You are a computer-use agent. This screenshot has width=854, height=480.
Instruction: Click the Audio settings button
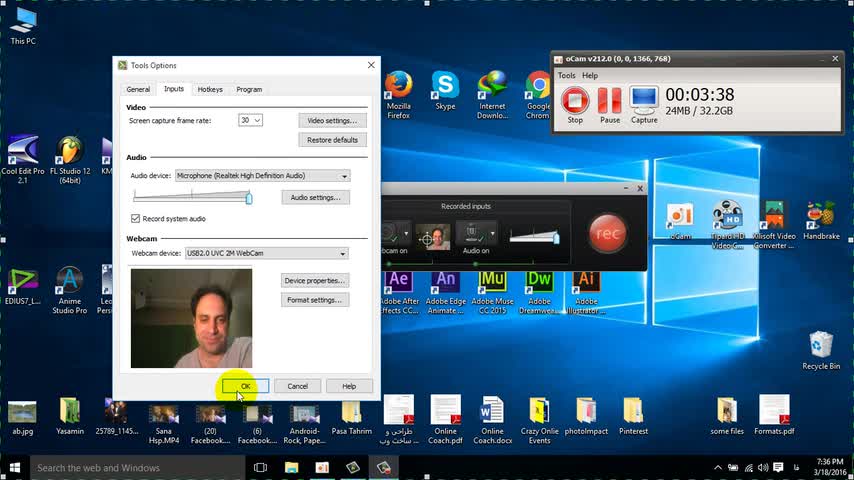click(315, 197)
